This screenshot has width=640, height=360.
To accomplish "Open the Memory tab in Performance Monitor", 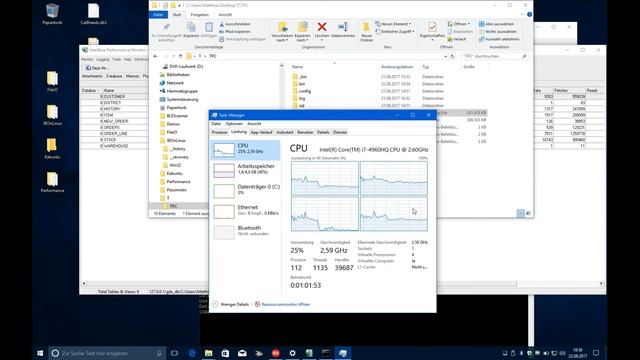I will tap(132, 76).
